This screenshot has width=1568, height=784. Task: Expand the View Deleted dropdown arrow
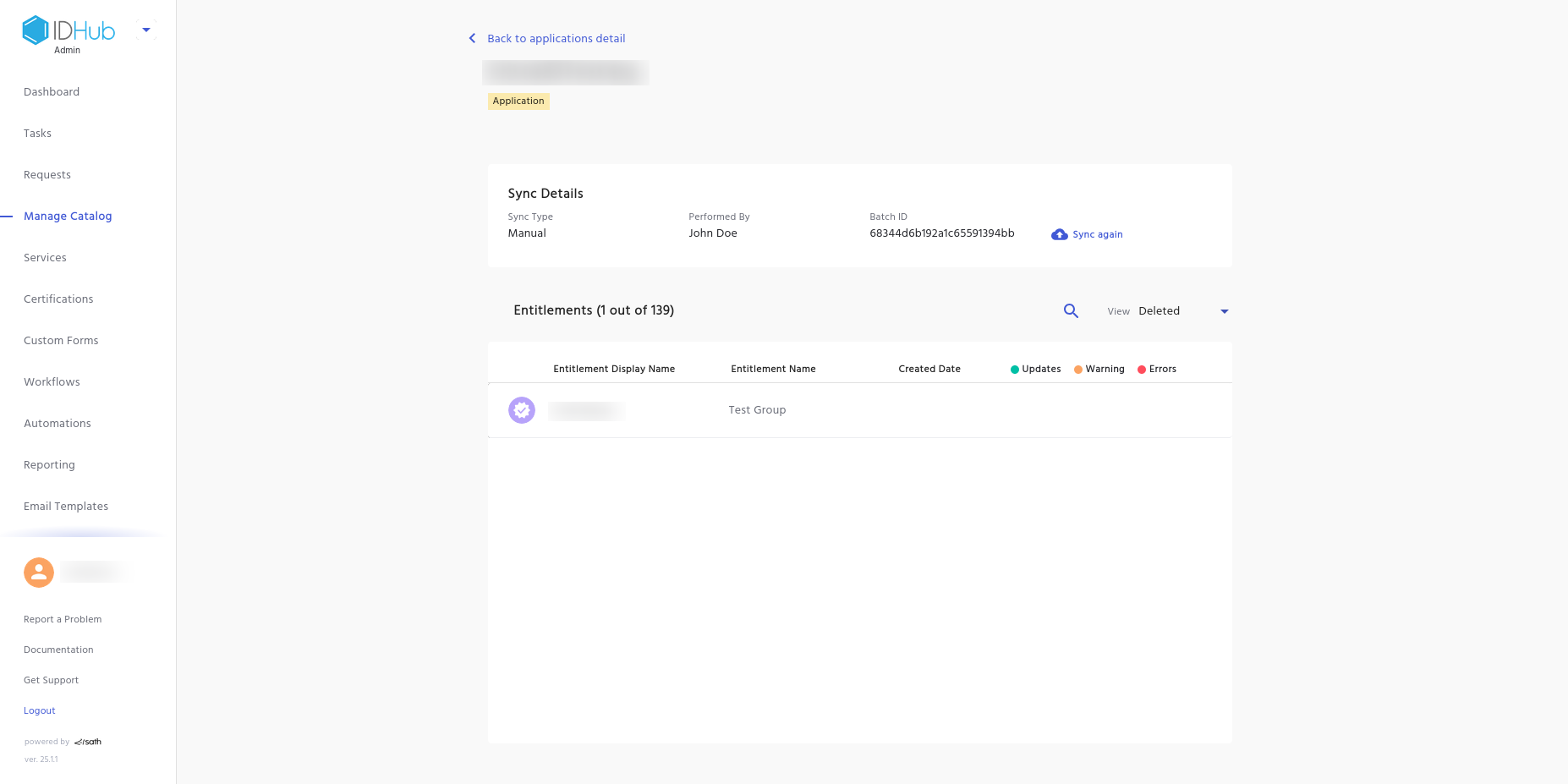click(x=1224, y=311)
